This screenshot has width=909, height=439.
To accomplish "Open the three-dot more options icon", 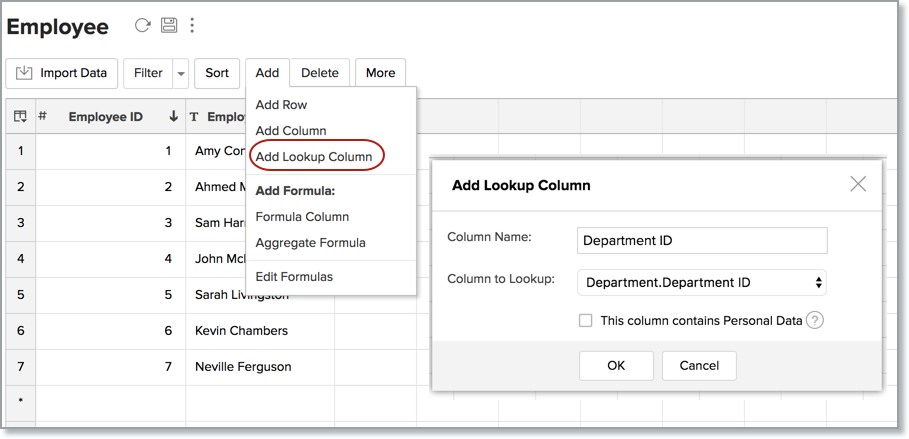I will tap(192, 26).
